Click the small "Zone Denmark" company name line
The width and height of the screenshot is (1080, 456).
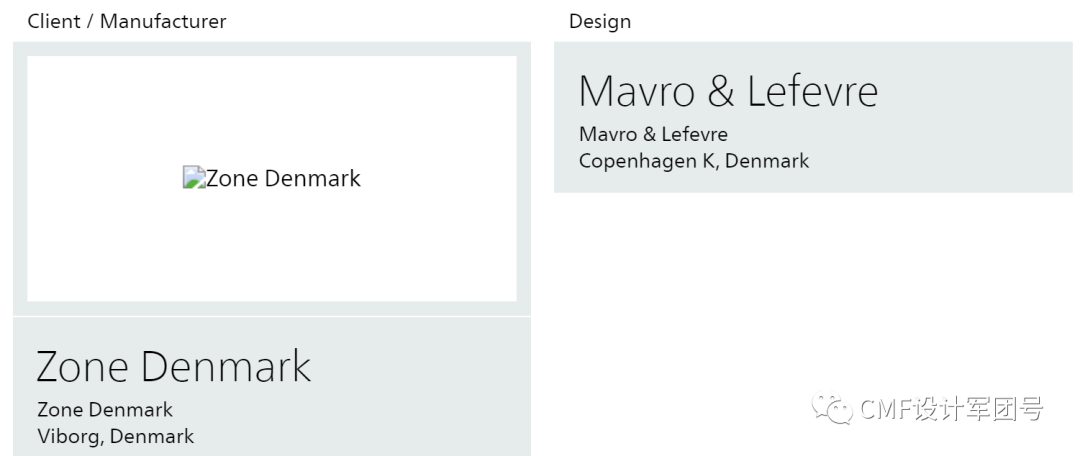pyautogui.click(x=105, y=410)
